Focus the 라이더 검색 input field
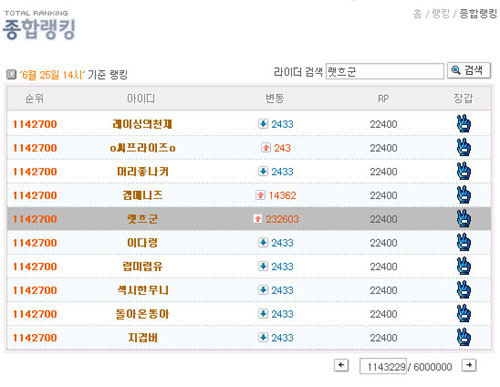This screenshot has width=500, height=387. point(385,71)
